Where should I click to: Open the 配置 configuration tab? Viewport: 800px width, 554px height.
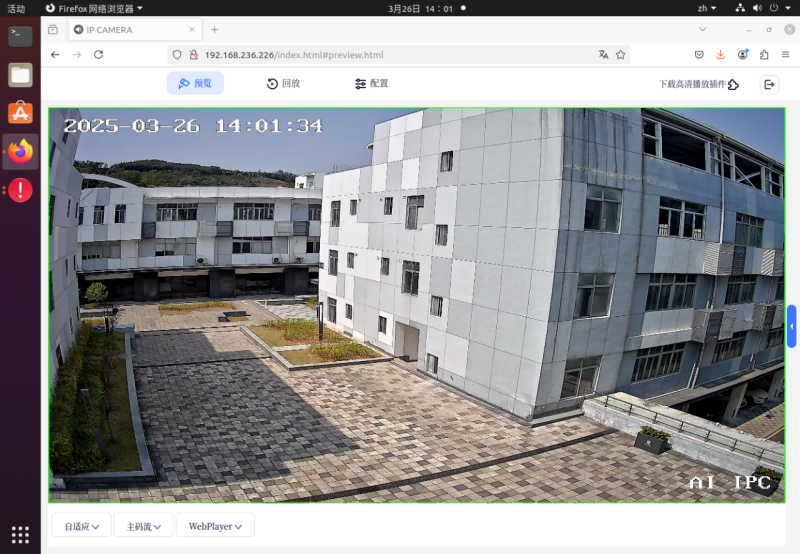coord(371,83)
